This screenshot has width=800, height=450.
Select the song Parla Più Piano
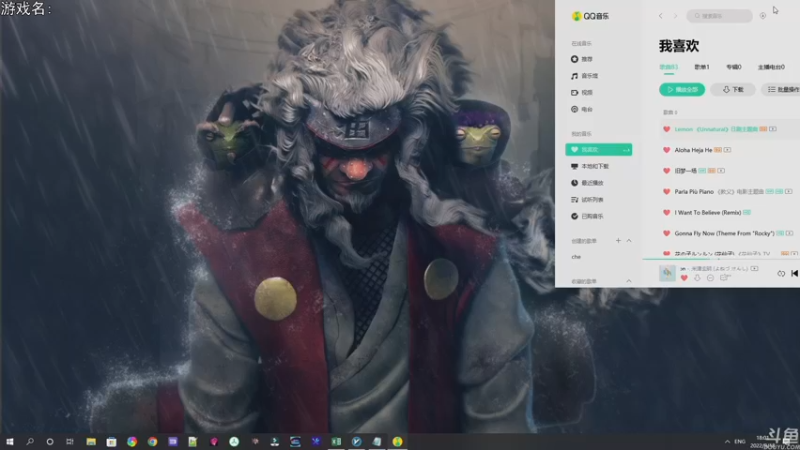tap(694, 192)
